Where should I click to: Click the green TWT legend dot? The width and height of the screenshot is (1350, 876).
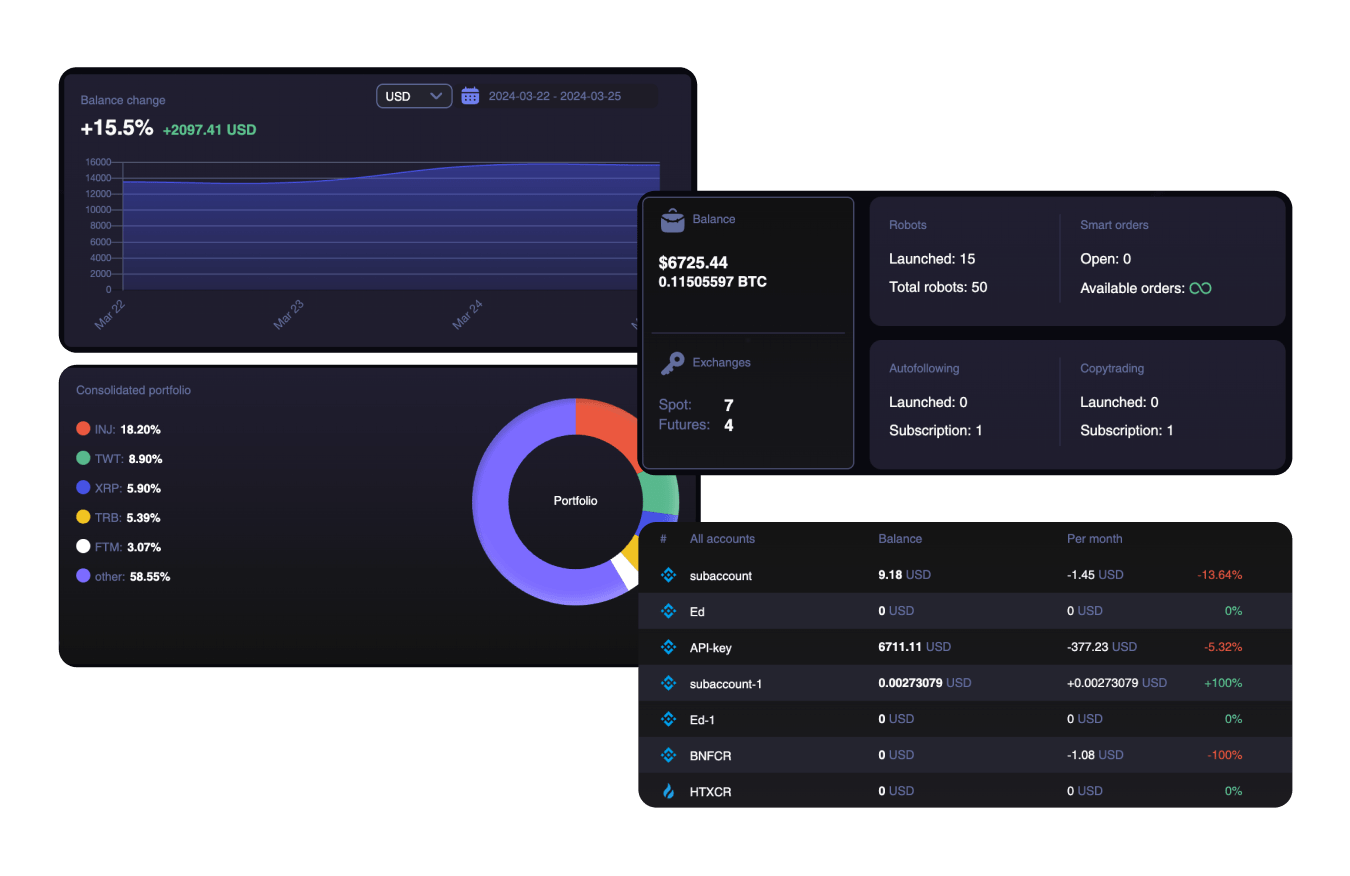pyautogui.click(x=83, y=458)
